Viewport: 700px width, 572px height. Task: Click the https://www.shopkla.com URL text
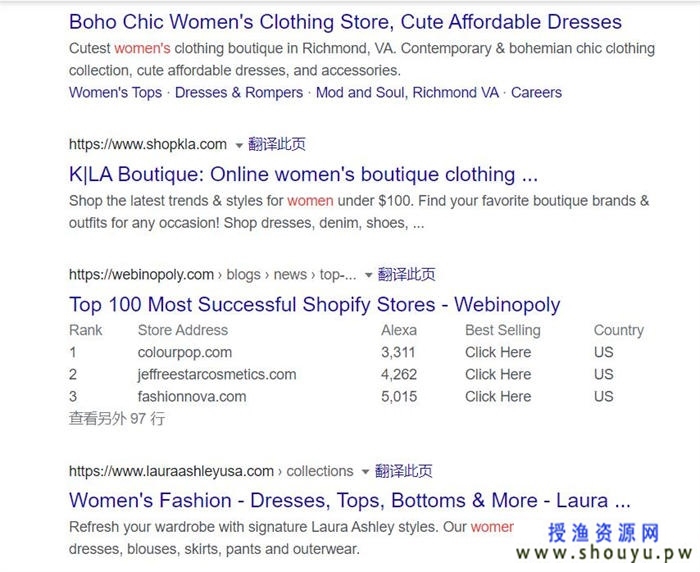tap(148, 145)
